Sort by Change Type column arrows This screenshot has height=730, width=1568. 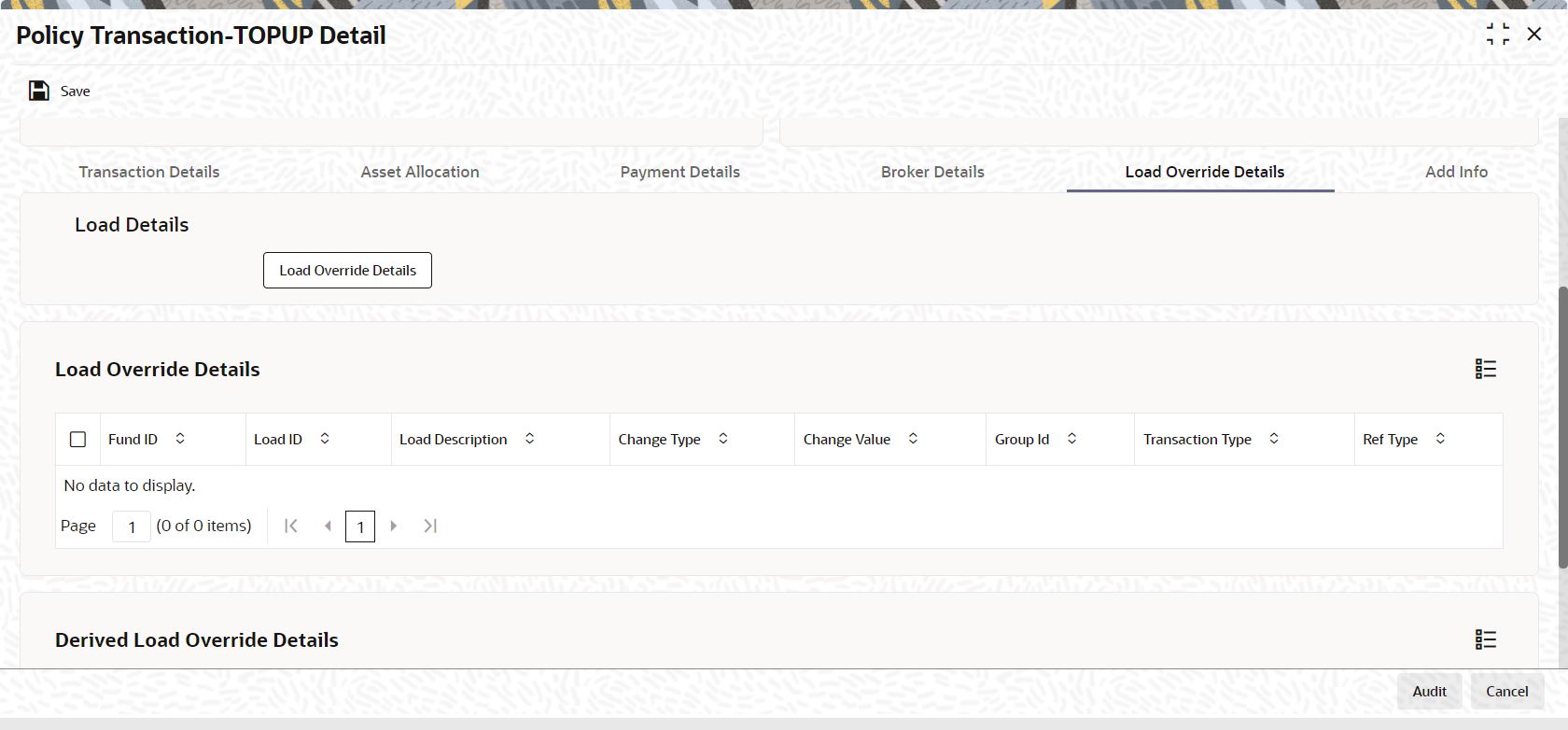pyautogui.click(x=722, y=439)
